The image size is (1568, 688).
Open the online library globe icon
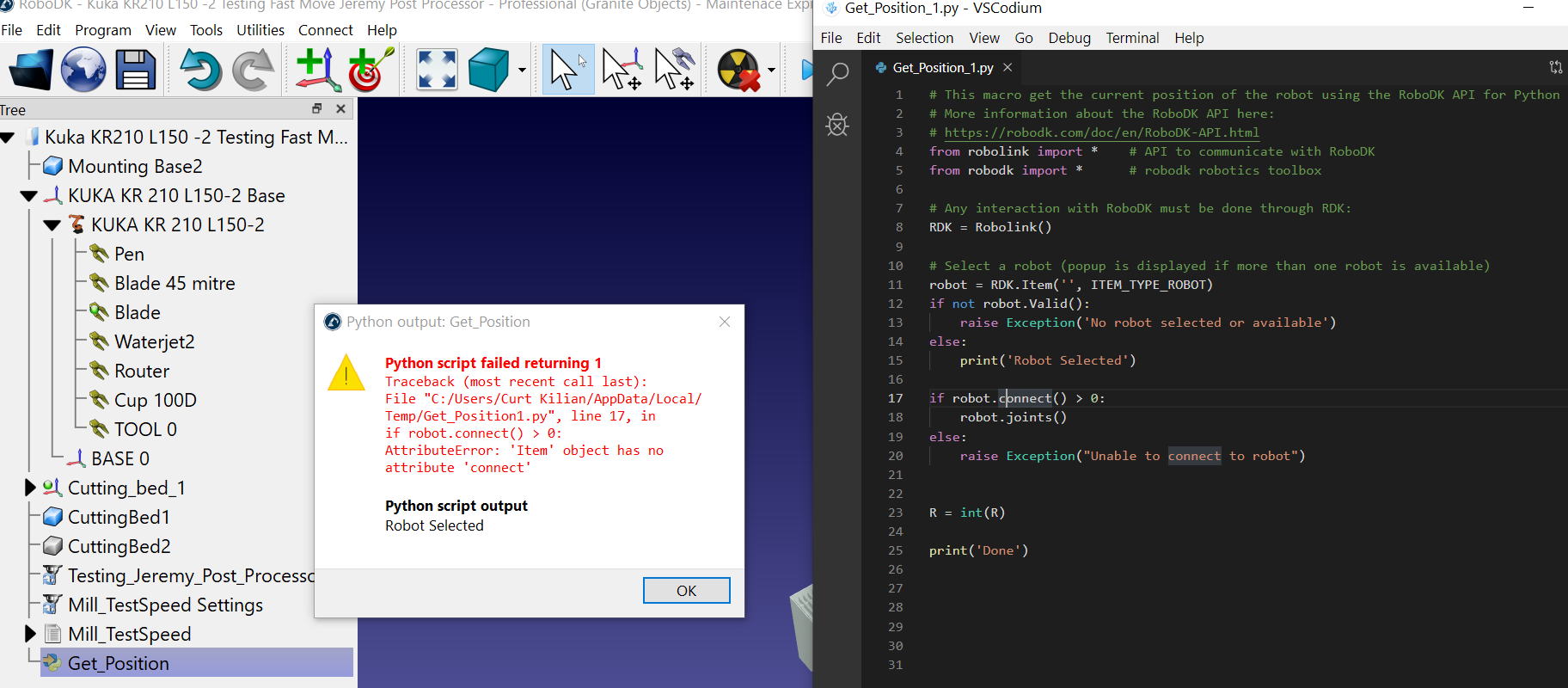click(x=83, y=70)
